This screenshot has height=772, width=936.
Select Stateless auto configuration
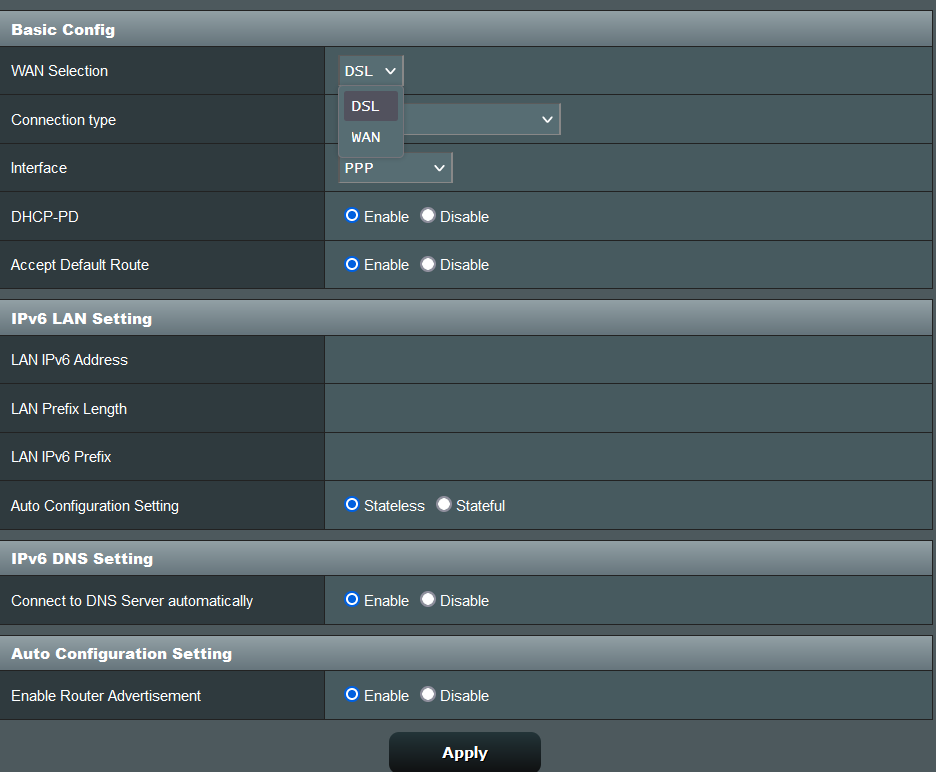point(352,505)
